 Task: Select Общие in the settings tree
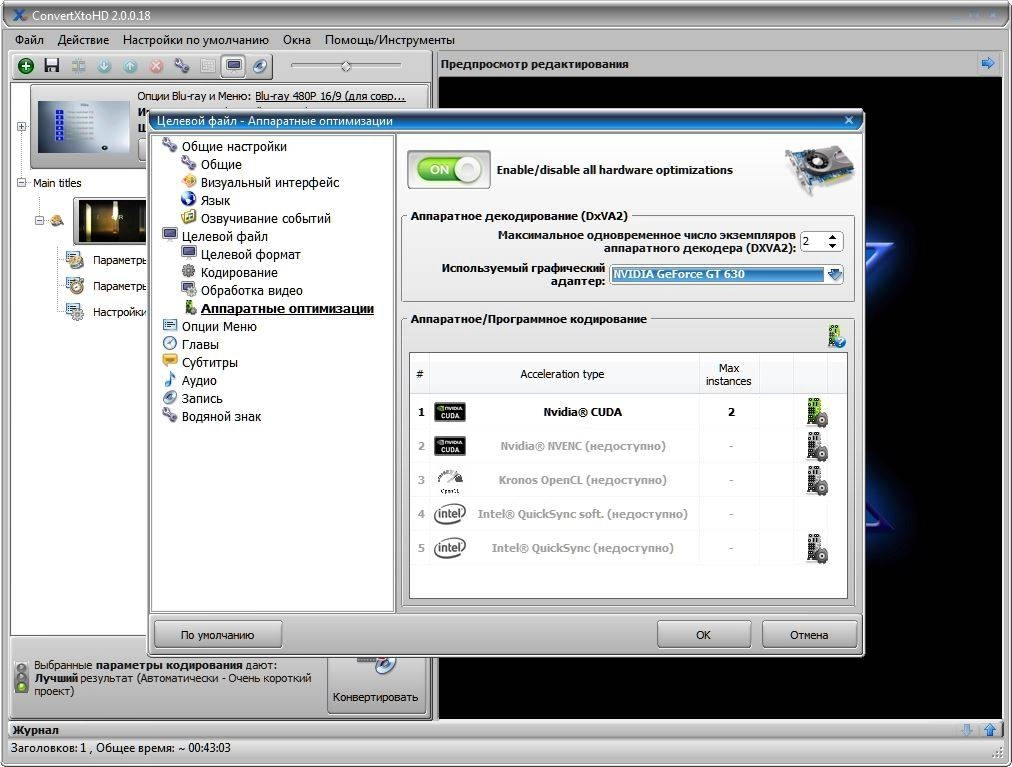tap(221, 165)
